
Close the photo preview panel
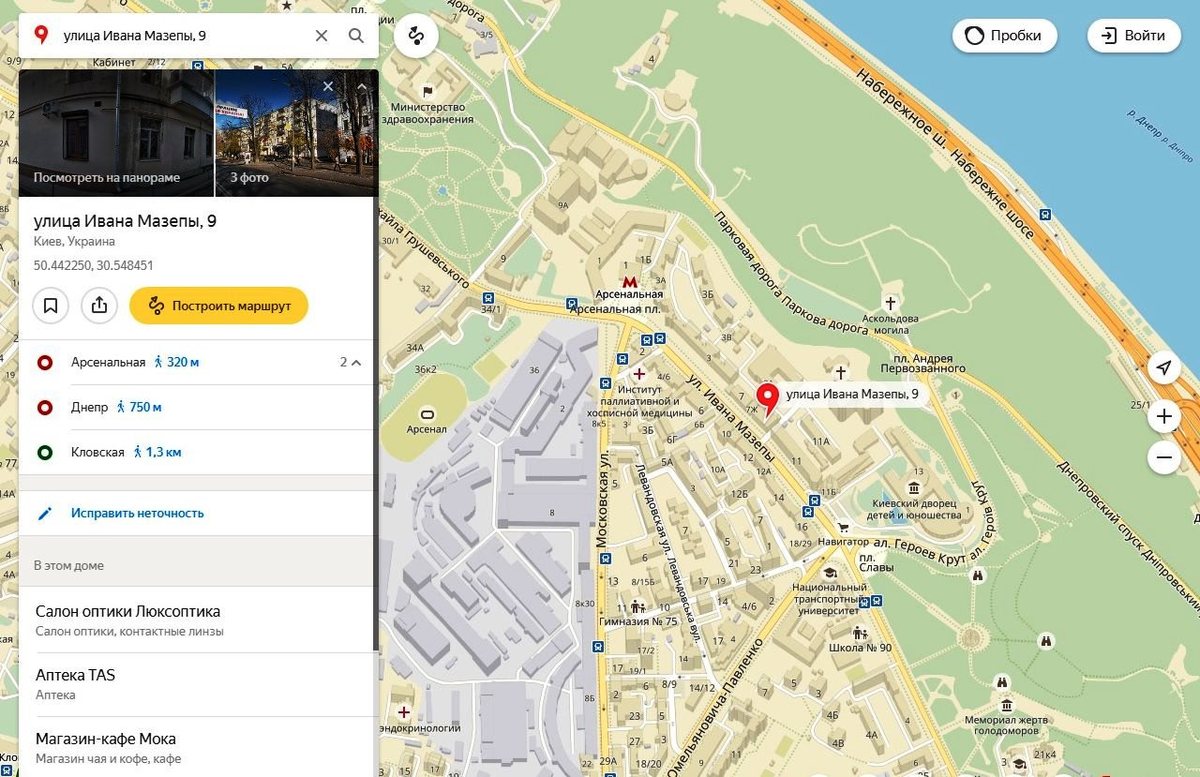click(328, 86)
